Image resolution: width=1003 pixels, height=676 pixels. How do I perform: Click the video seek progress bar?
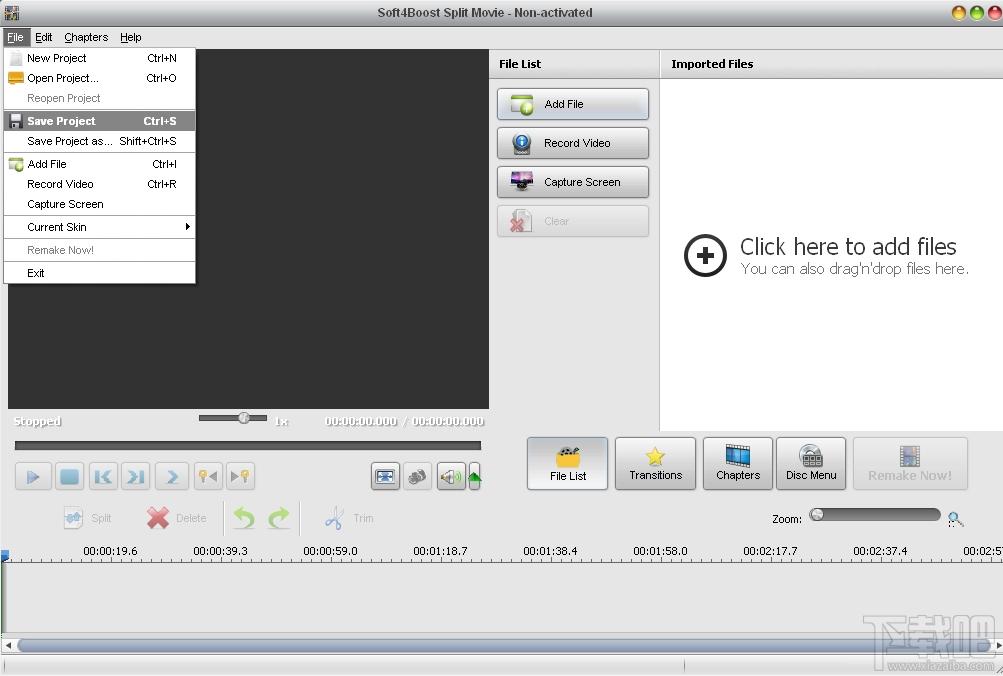point(248,446)
